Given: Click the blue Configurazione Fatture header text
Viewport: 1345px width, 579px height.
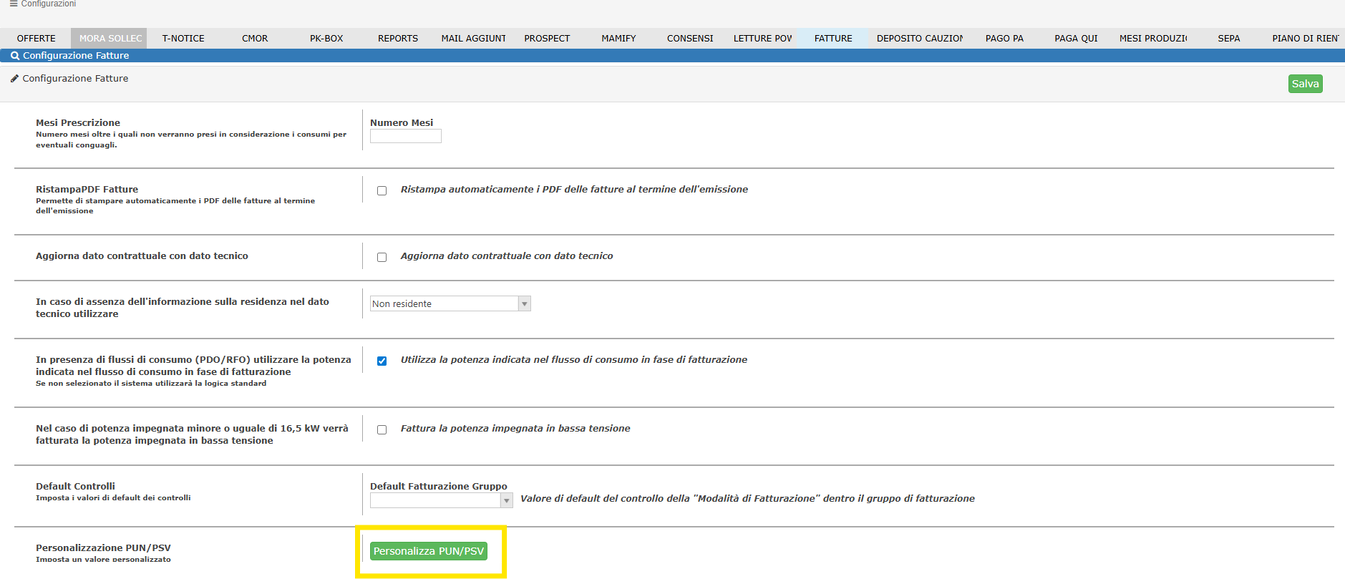Looking at the screenshot, I should (76, 56).
